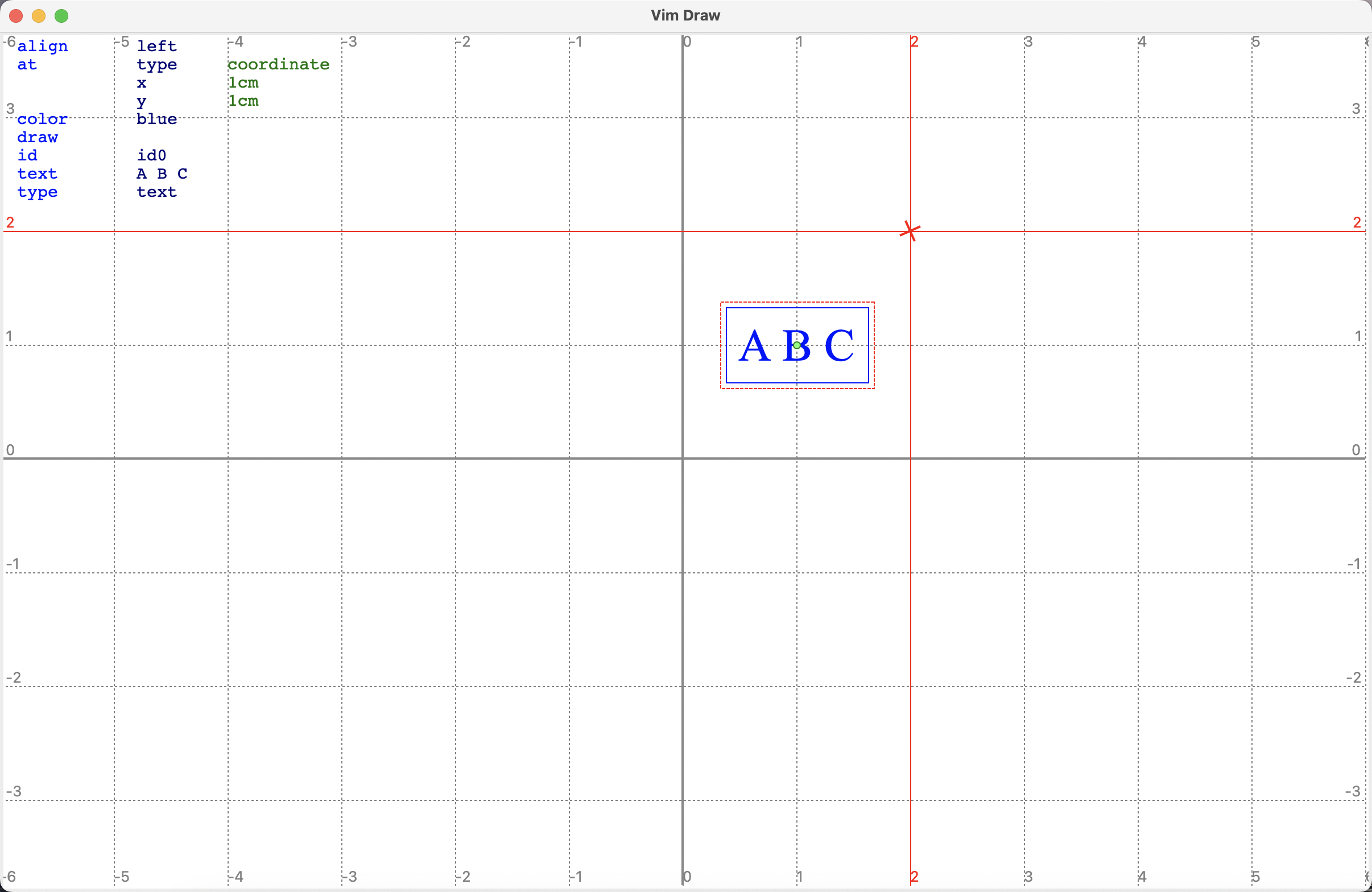The width and height of the screenshot is (1372, 892).
Task: Select the 'align' property key
Action: (x=42, y=46)
